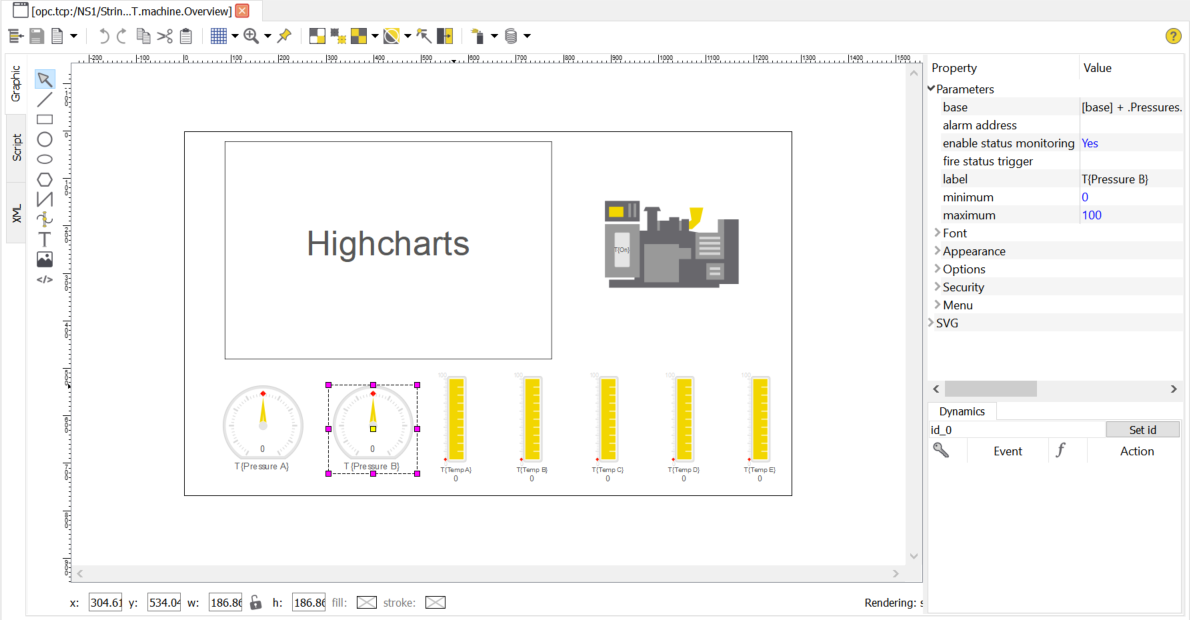Click the Save floppy disk icon

tap(37, 36)
